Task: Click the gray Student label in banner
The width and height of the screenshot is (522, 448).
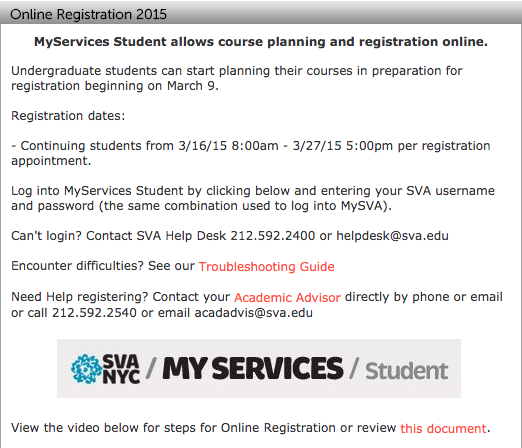Action: point(407,371)
